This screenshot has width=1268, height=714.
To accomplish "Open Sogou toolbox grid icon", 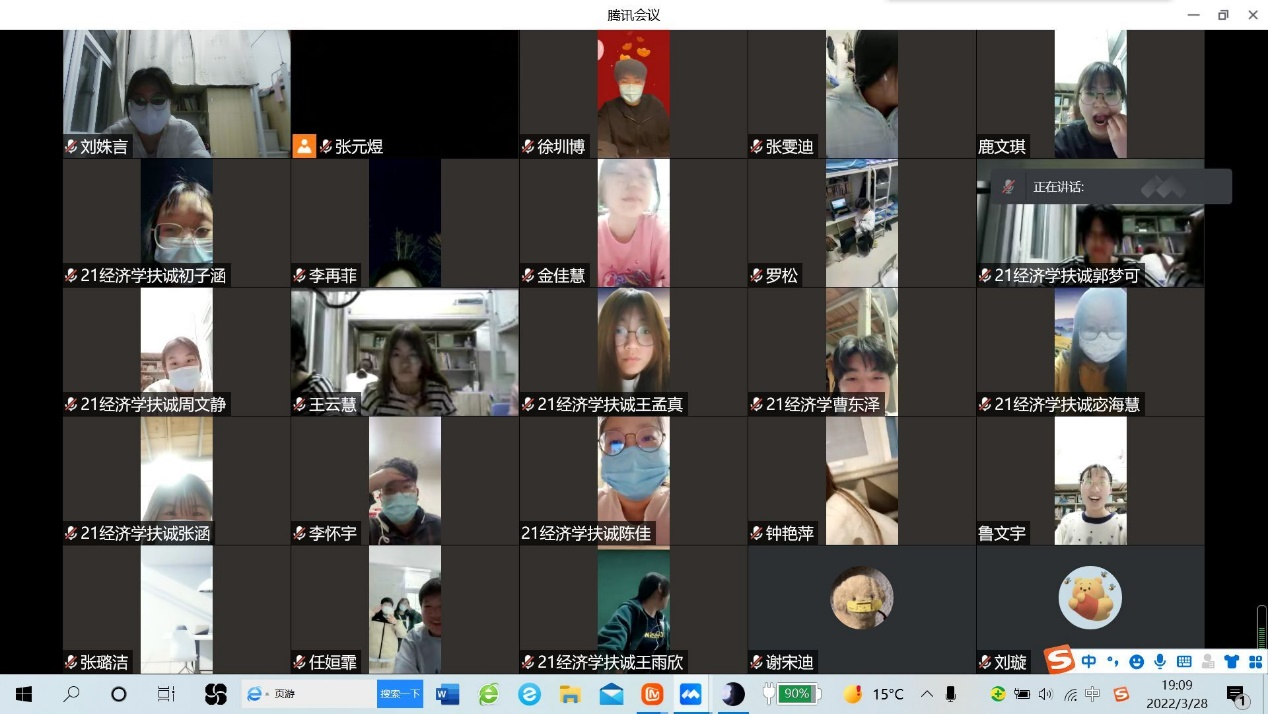I will [1254, 661].
